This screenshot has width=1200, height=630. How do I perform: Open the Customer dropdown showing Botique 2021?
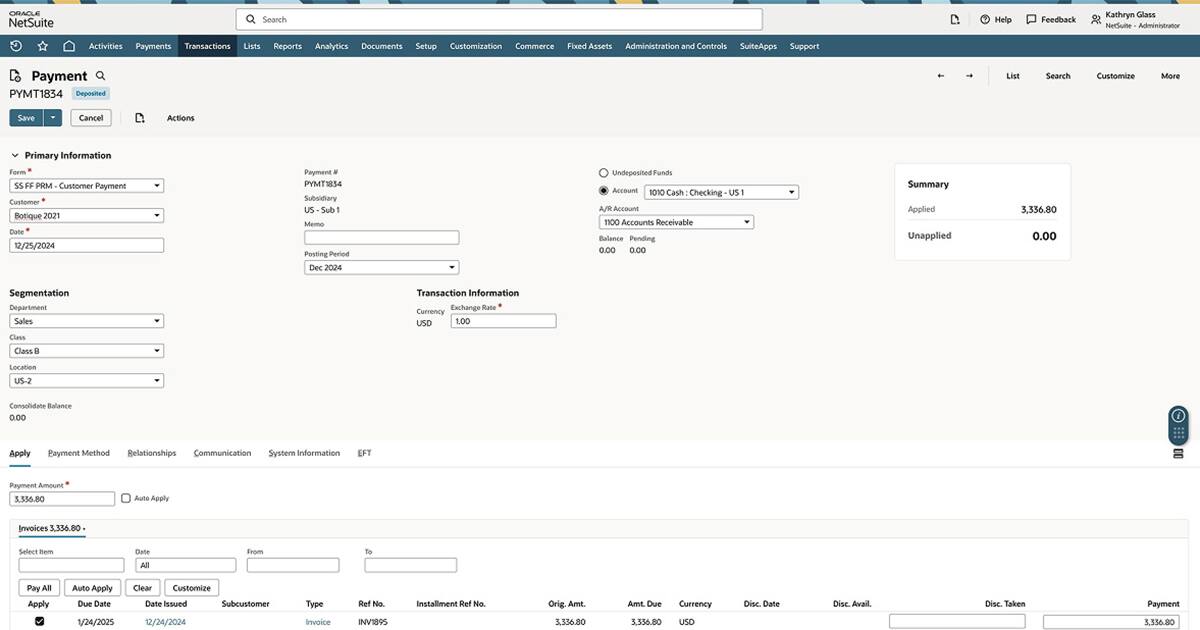(87, 215)
